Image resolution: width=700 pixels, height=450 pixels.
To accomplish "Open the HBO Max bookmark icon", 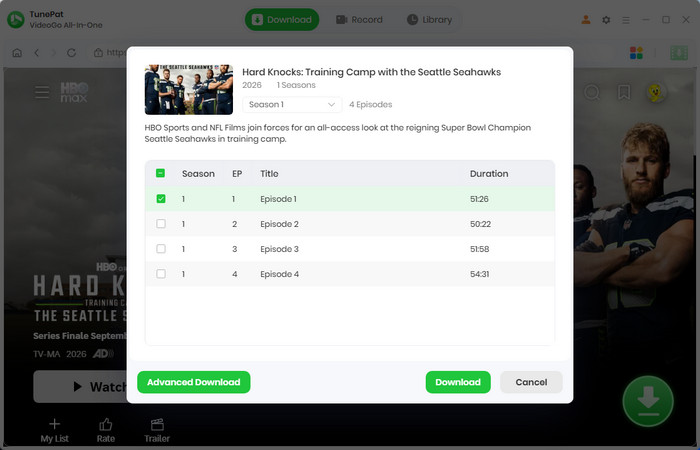I will click(624, 92).
